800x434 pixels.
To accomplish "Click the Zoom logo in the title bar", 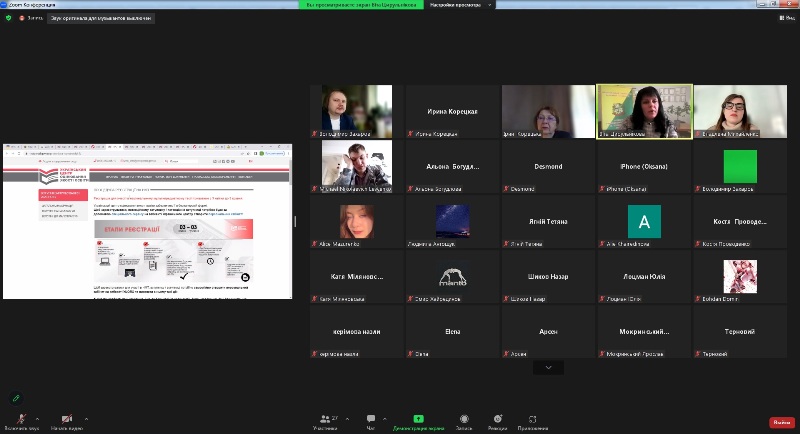I will pos(4,4).
